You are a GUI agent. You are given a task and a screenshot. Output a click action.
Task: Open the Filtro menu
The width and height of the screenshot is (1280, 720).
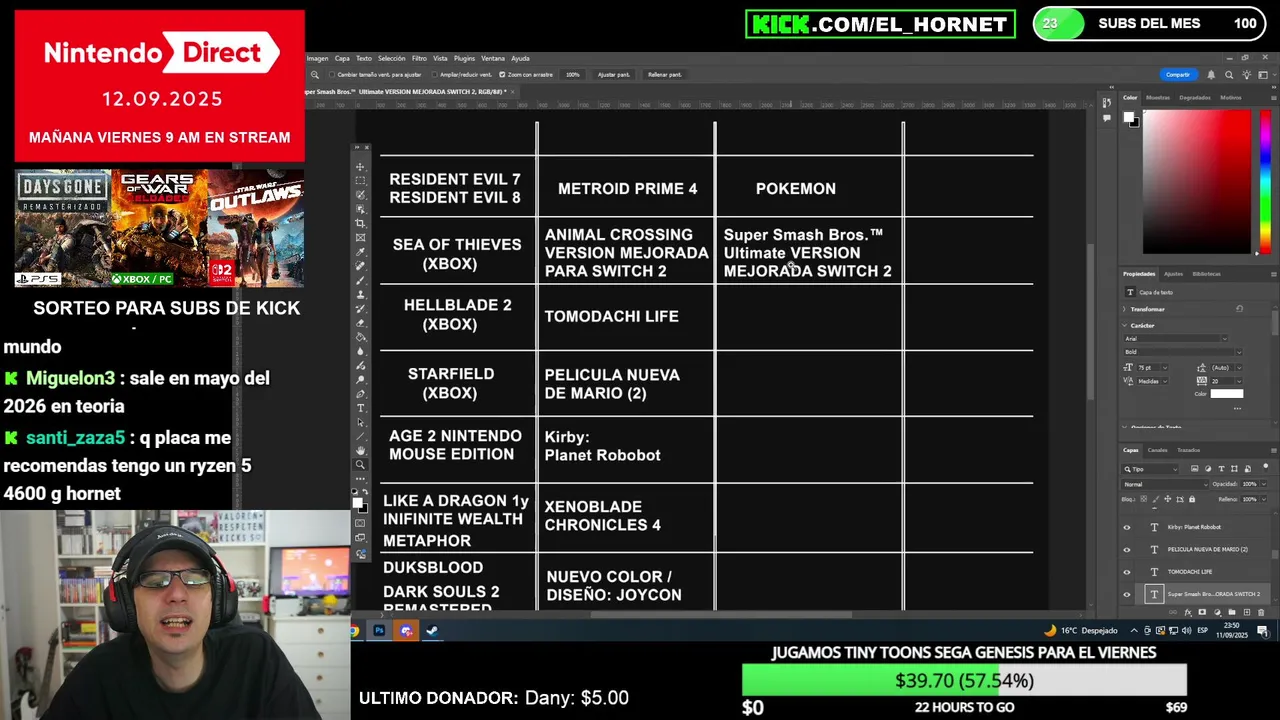tap(419, 58)
